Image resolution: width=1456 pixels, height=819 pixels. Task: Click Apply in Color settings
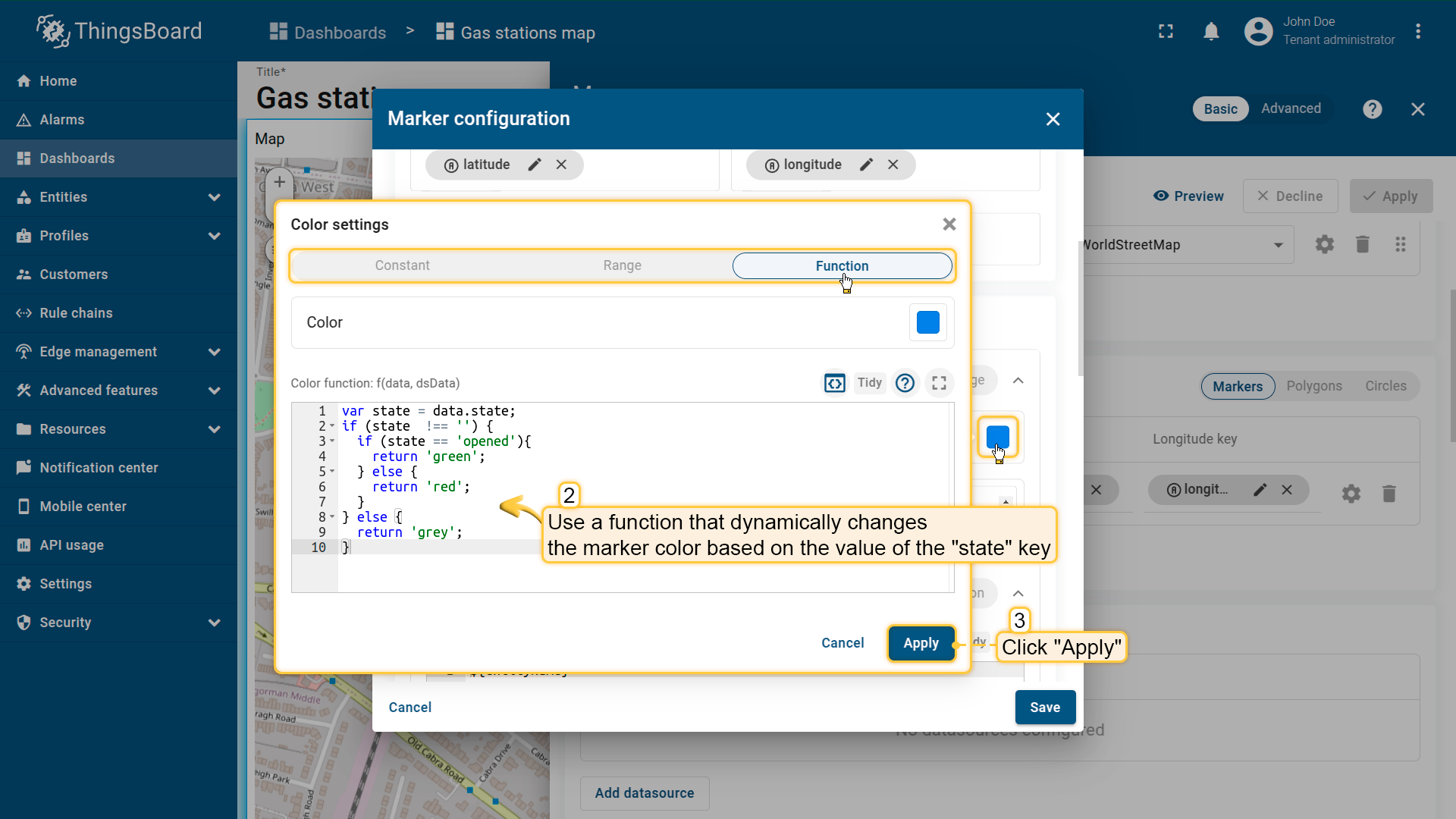pyautogui.click(x=921, y=643)
